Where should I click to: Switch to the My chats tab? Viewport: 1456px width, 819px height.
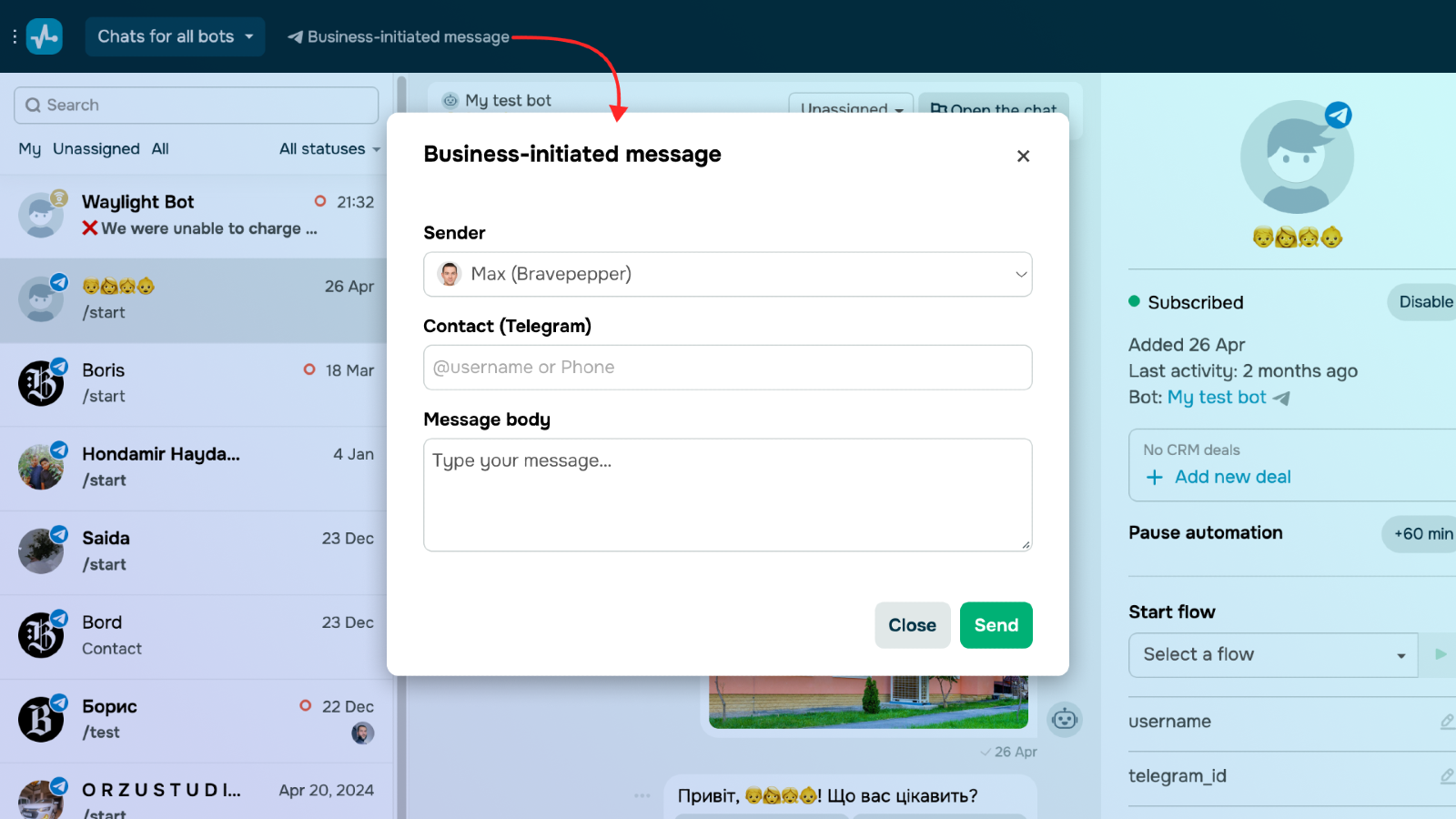pos(29,149)
